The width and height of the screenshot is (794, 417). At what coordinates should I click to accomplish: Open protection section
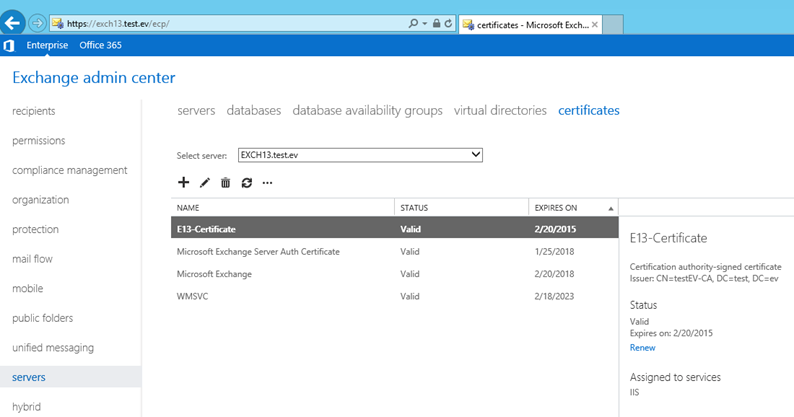(35, 229)
